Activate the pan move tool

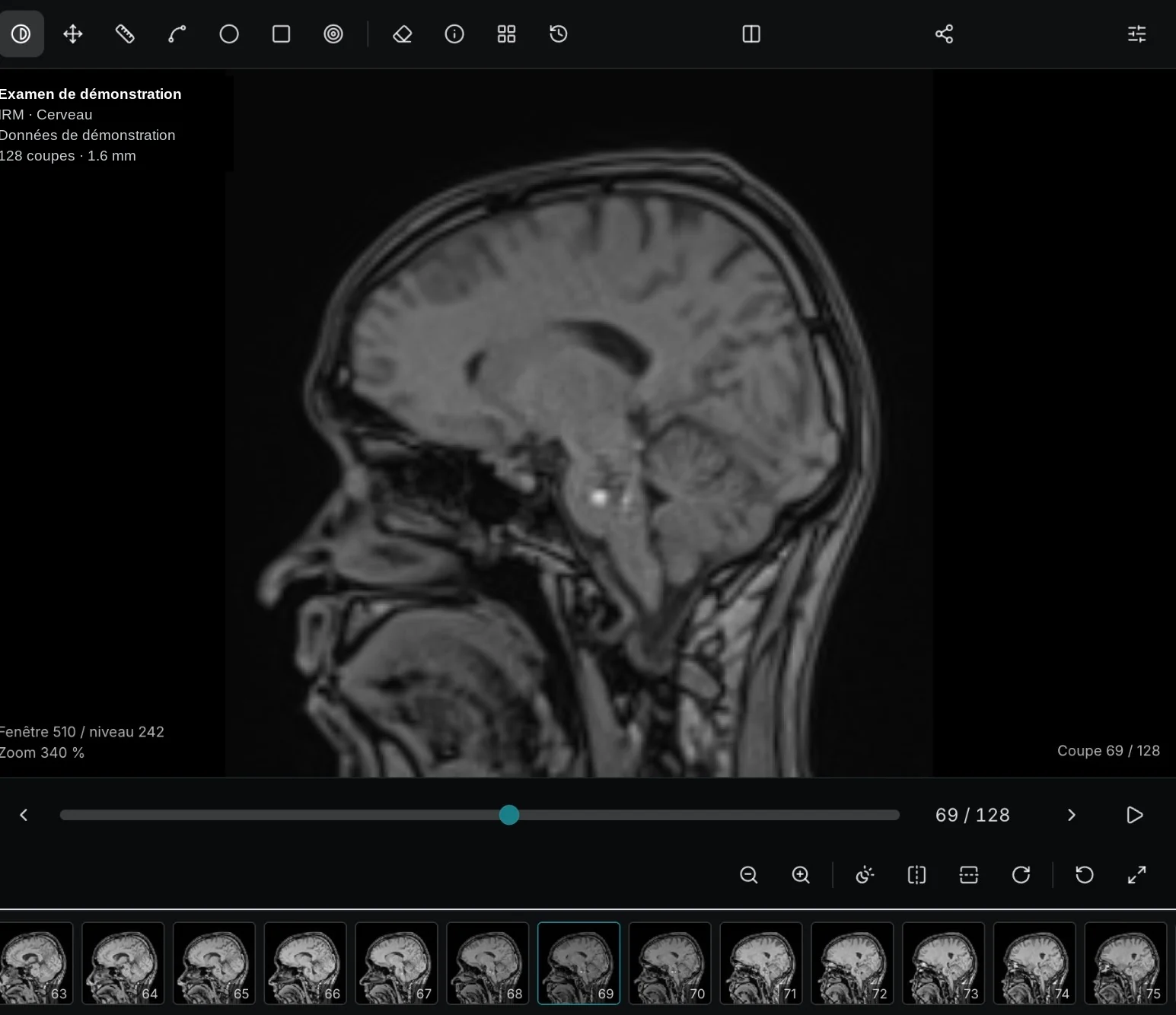[73, 34]
